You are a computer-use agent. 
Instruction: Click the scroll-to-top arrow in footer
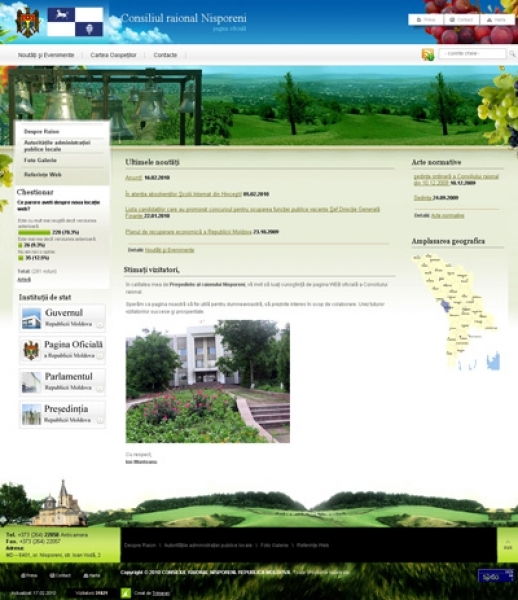[507, 545]
